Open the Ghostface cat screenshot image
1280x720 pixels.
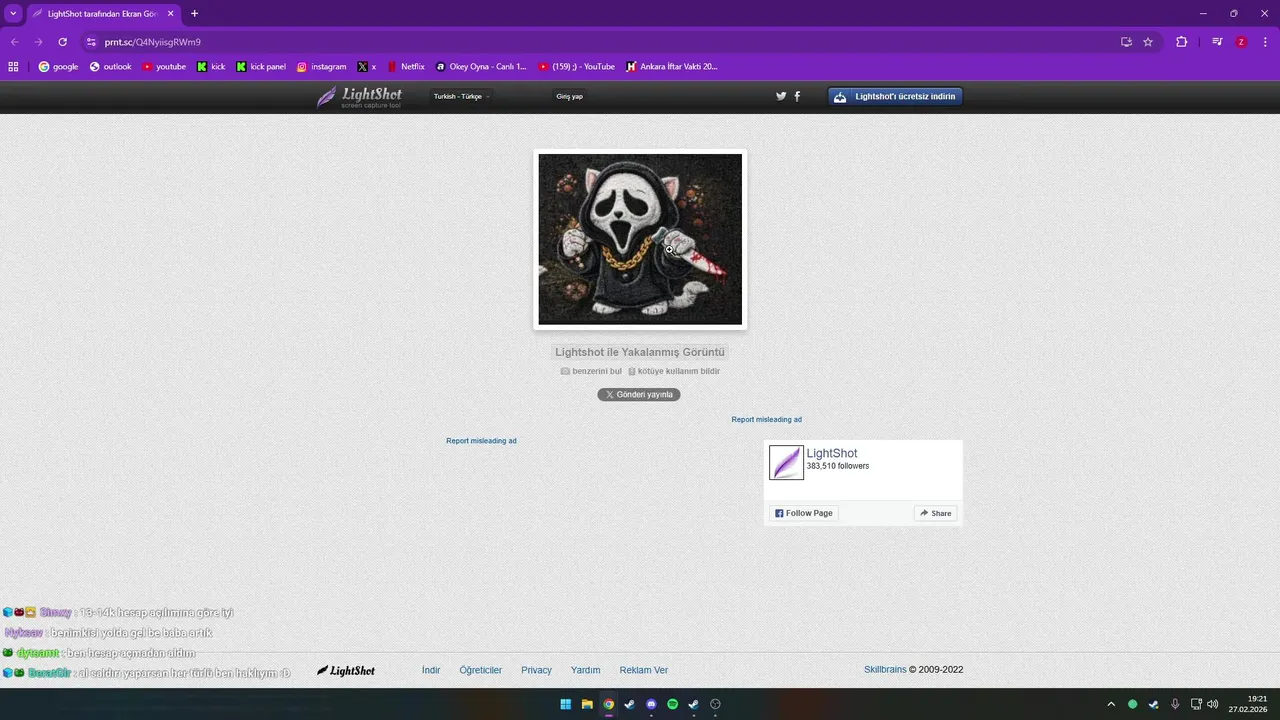(x=640, y=239)
